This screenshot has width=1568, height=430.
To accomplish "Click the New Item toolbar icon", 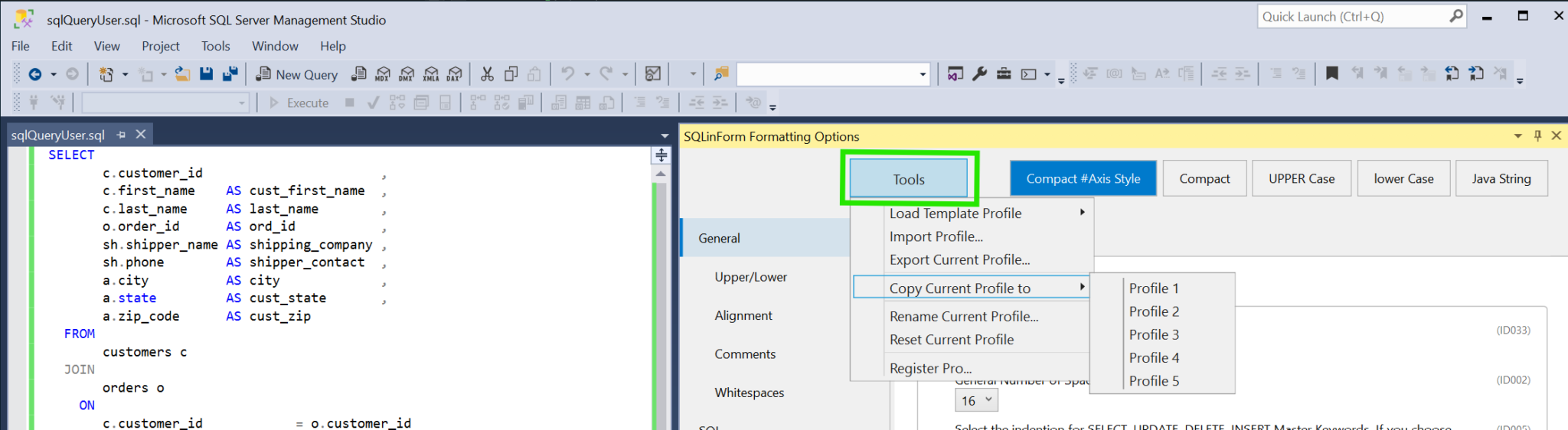I will pos(106,74).
